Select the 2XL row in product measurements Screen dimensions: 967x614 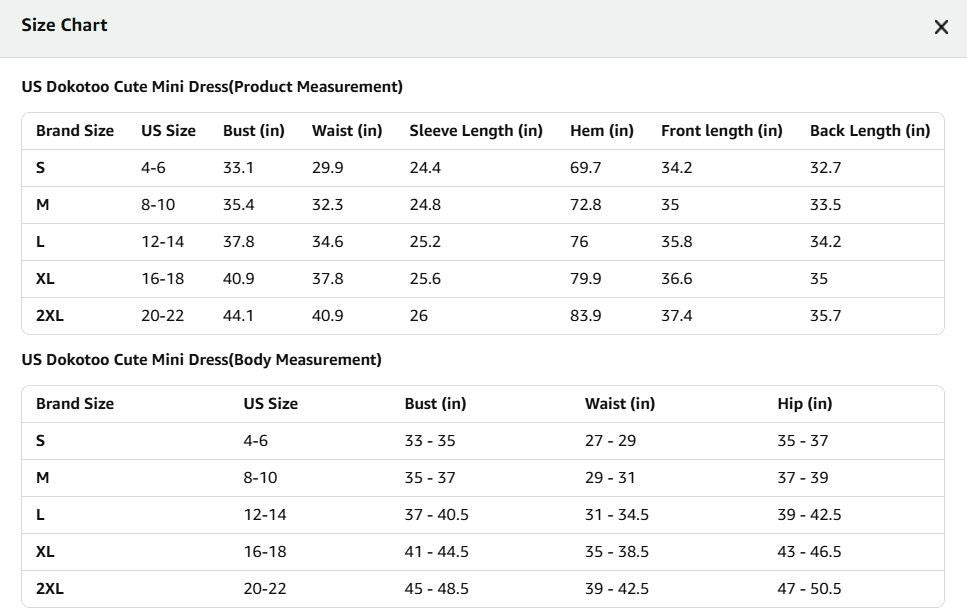tap(483, 316)
